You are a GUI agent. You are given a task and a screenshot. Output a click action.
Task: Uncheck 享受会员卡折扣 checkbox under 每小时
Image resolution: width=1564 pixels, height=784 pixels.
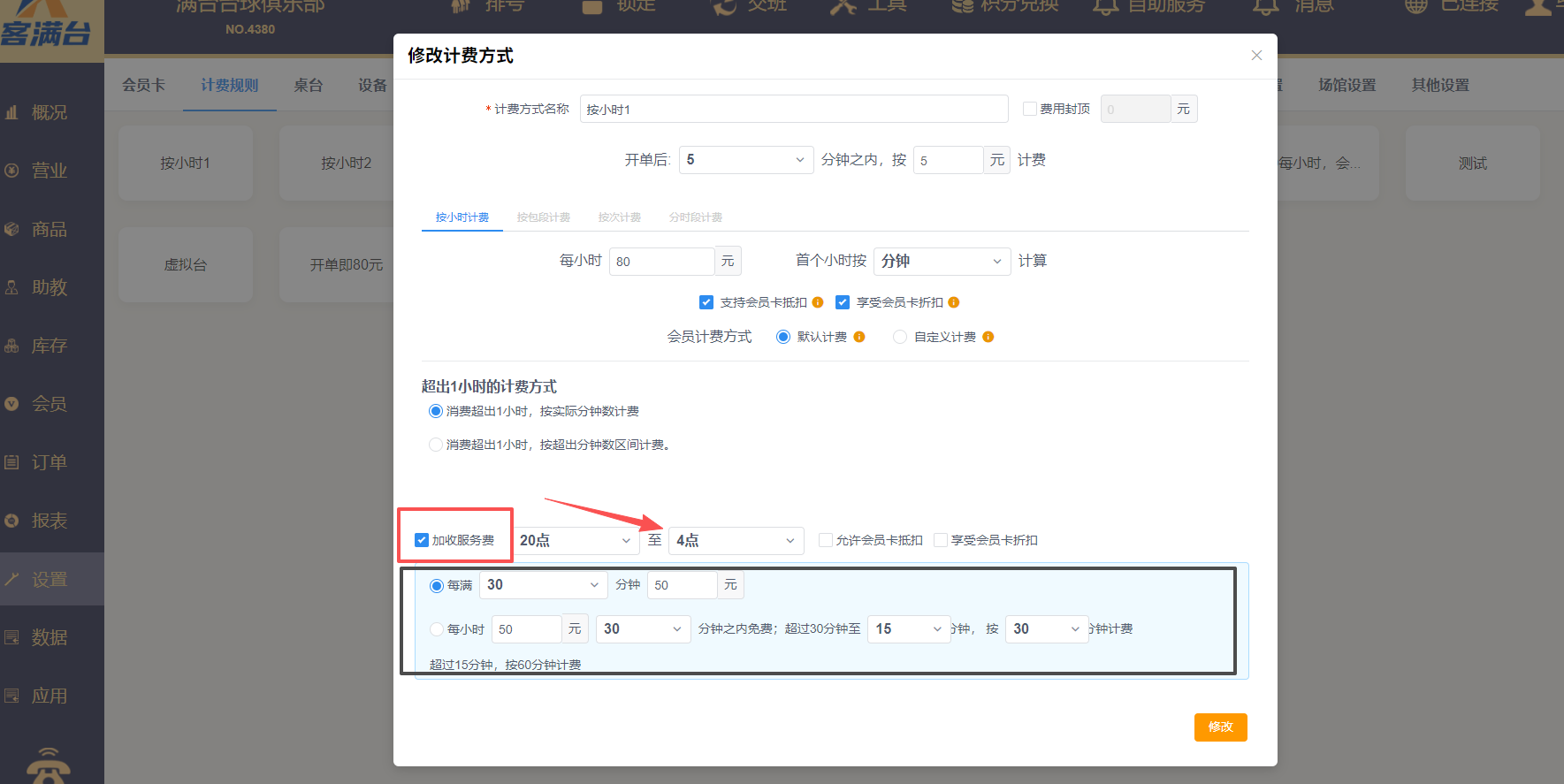point(843,302)
